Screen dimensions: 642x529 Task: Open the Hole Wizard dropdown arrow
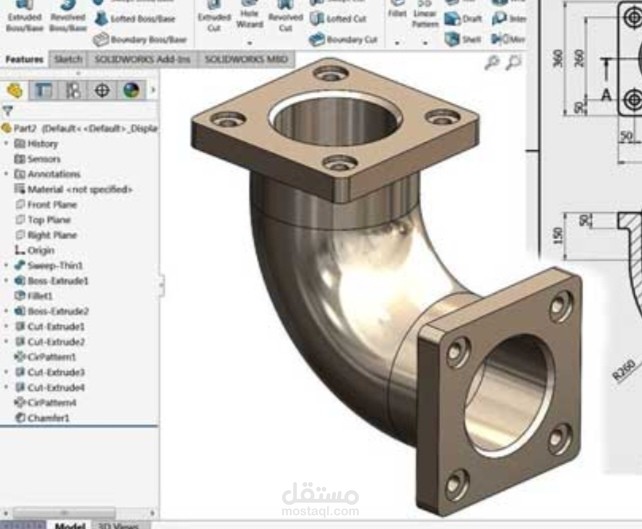pos(249,42)
